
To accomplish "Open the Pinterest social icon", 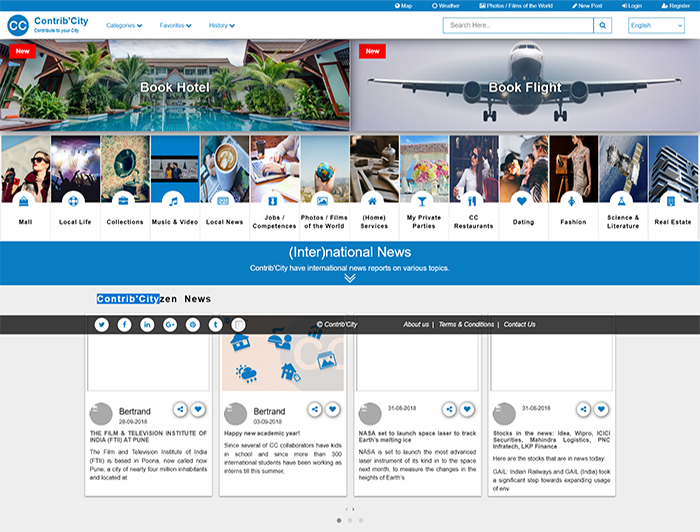I will pyautogui.click(x=193, y=325).
